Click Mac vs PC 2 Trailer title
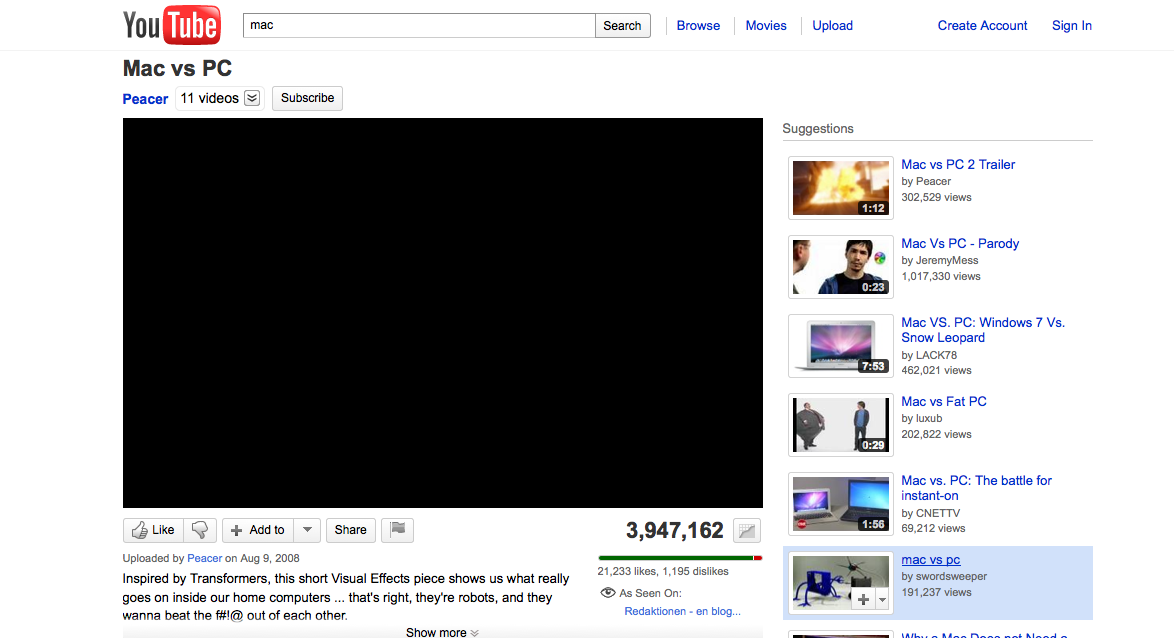 [x=958, y=165]
